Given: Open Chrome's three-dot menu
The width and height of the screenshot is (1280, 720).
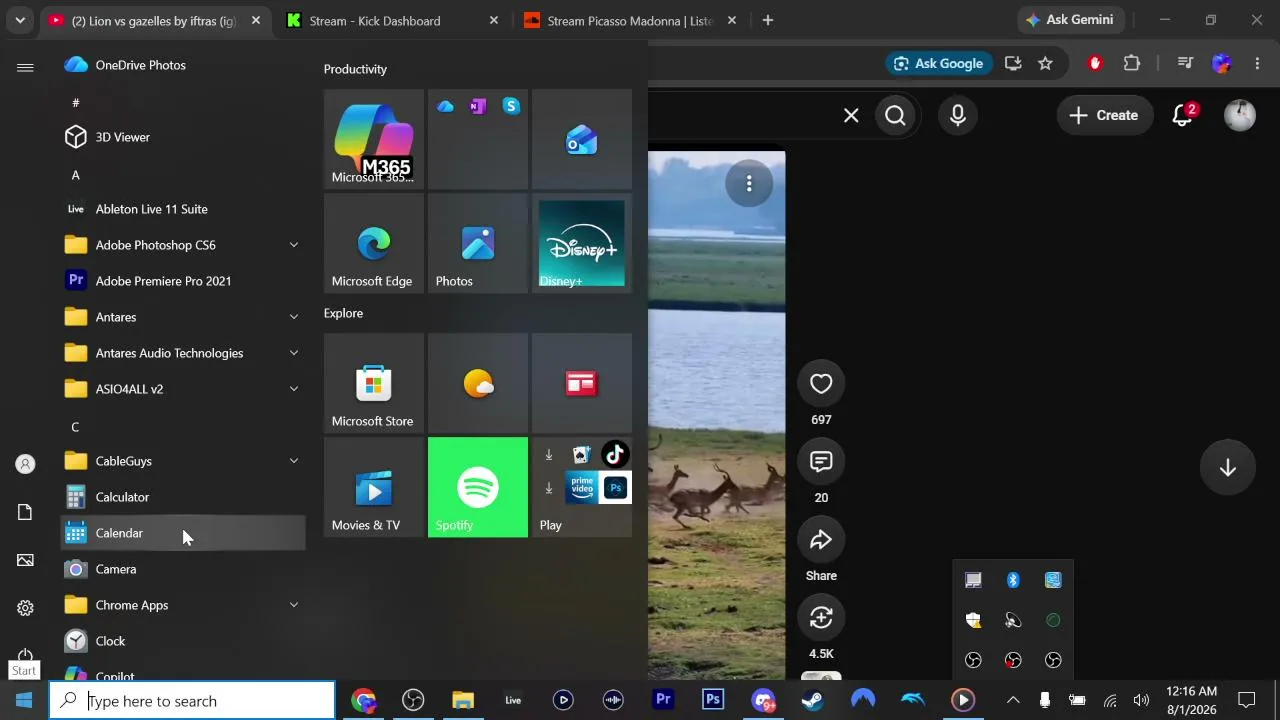Looking at the screenshot, I should pyautogui.click(x=1257, y=63).
